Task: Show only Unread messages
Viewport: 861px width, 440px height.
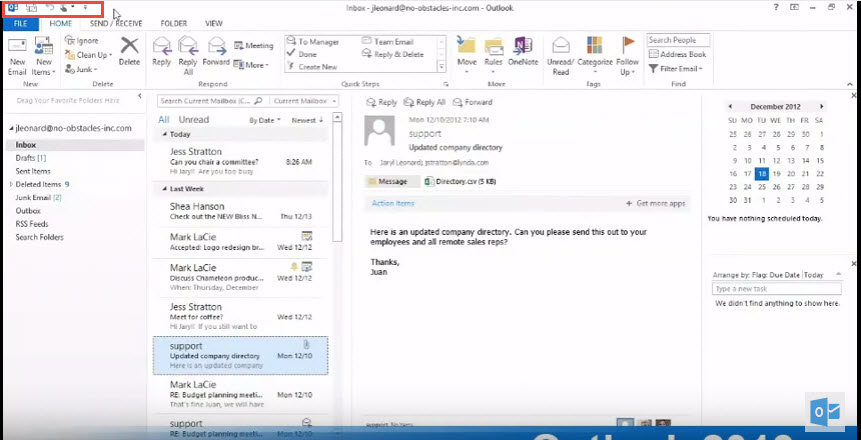Action: point(194,120)
